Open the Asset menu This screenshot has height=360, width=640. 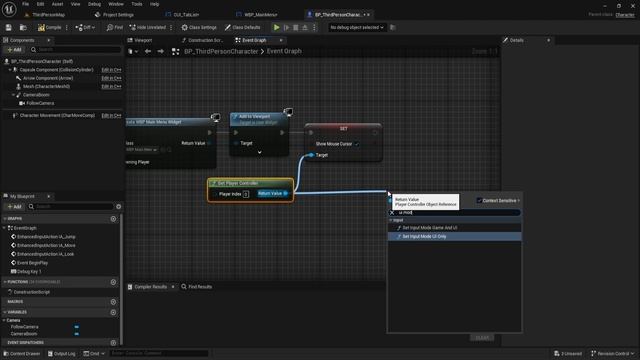[x=57, y=4]
